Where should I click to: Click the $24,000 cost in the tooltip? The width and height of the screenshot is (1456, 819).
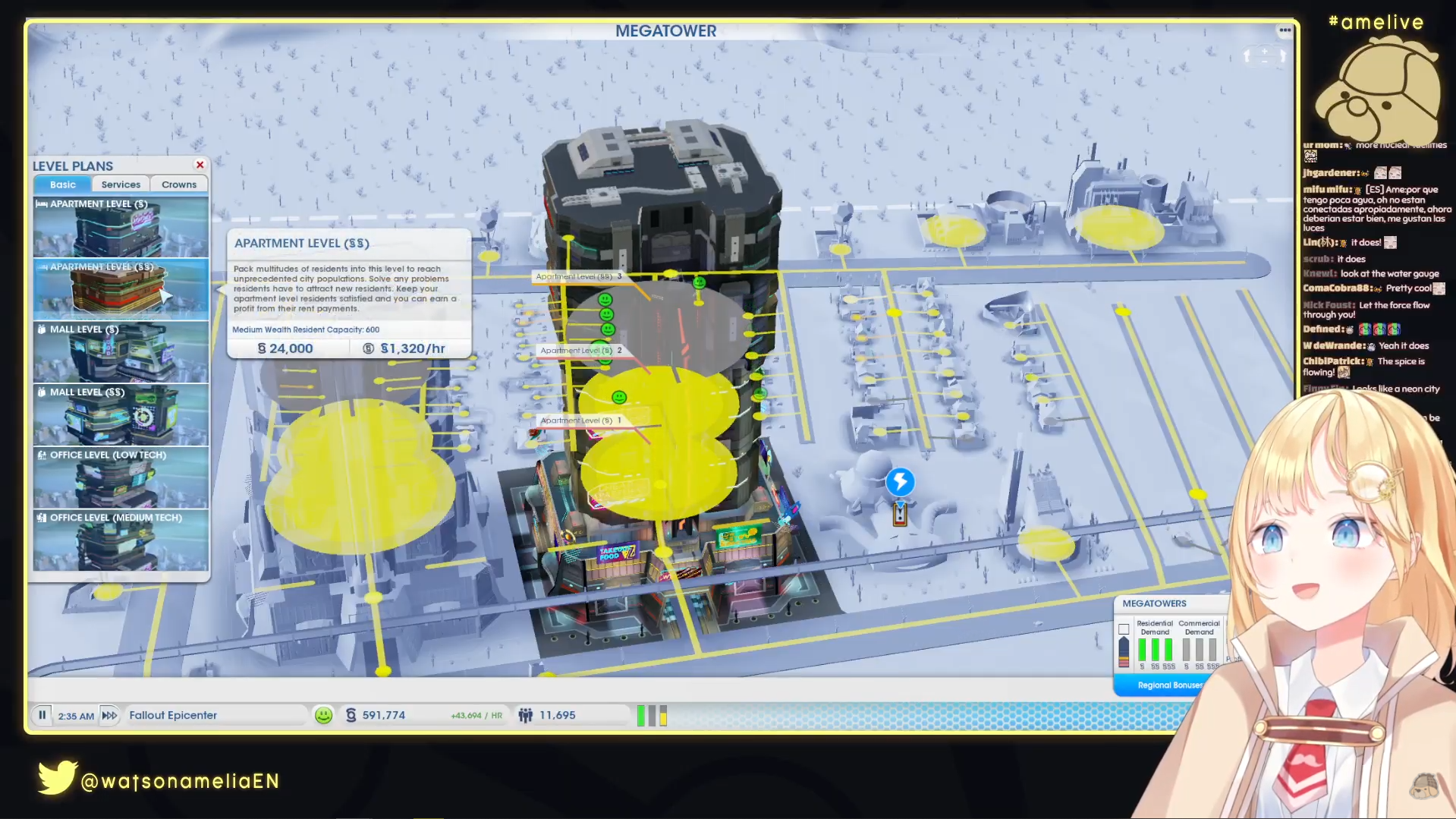pos(285,348)
